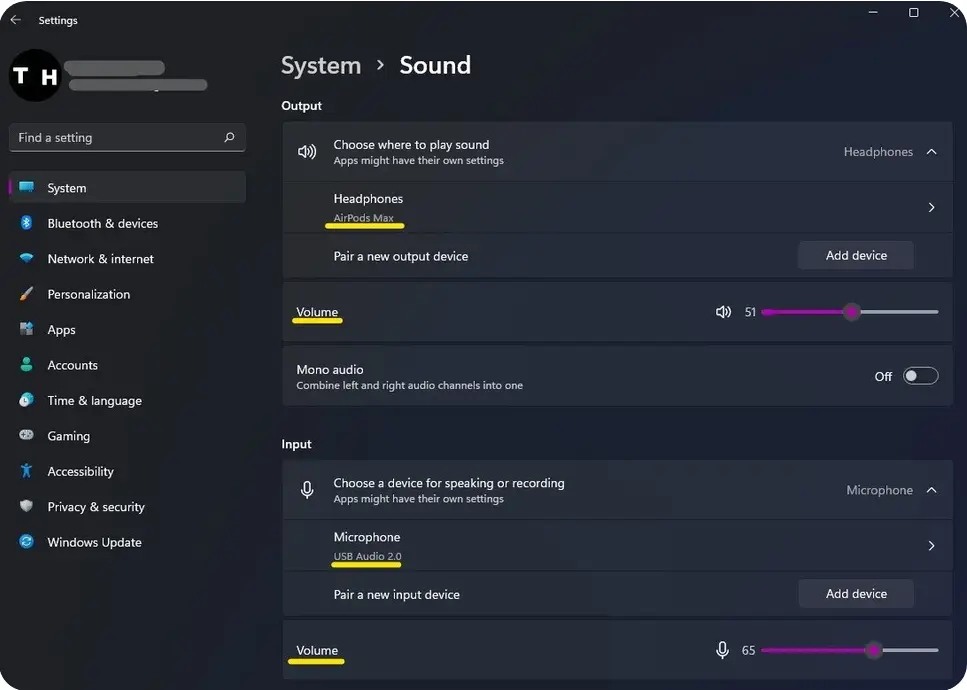Click the 'USB Audio 2.0' label
The image size is (967, 690).
(x=367, y=556)
